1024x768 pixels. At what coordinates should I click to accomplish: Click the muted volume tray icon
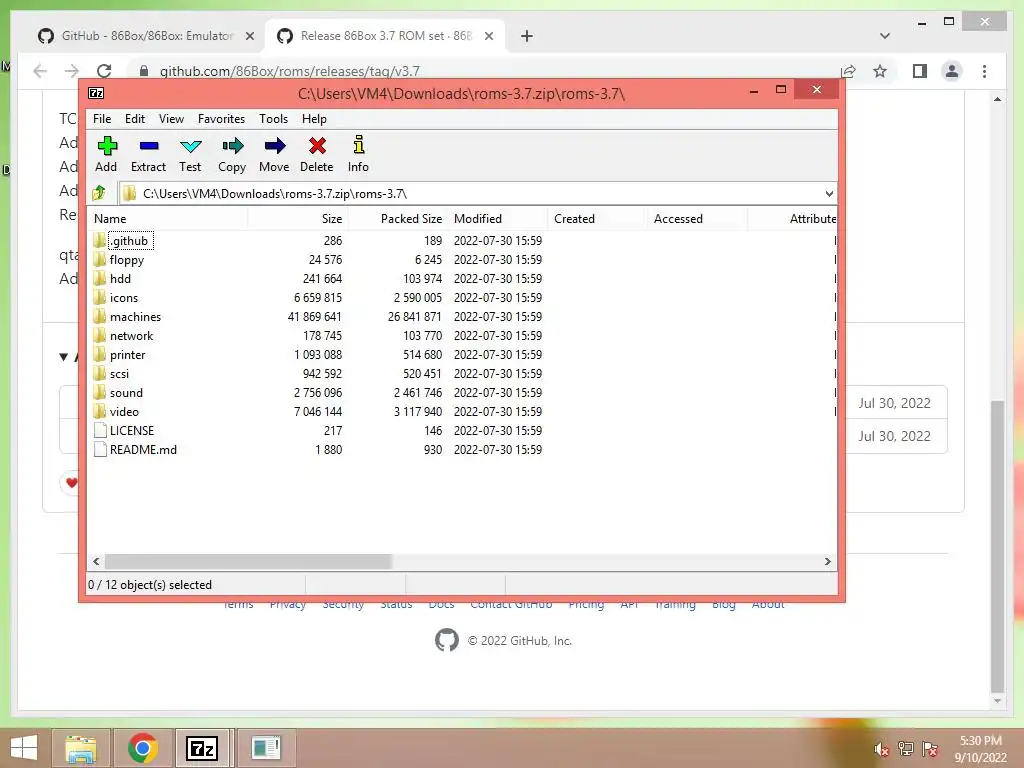coord(882,749)
